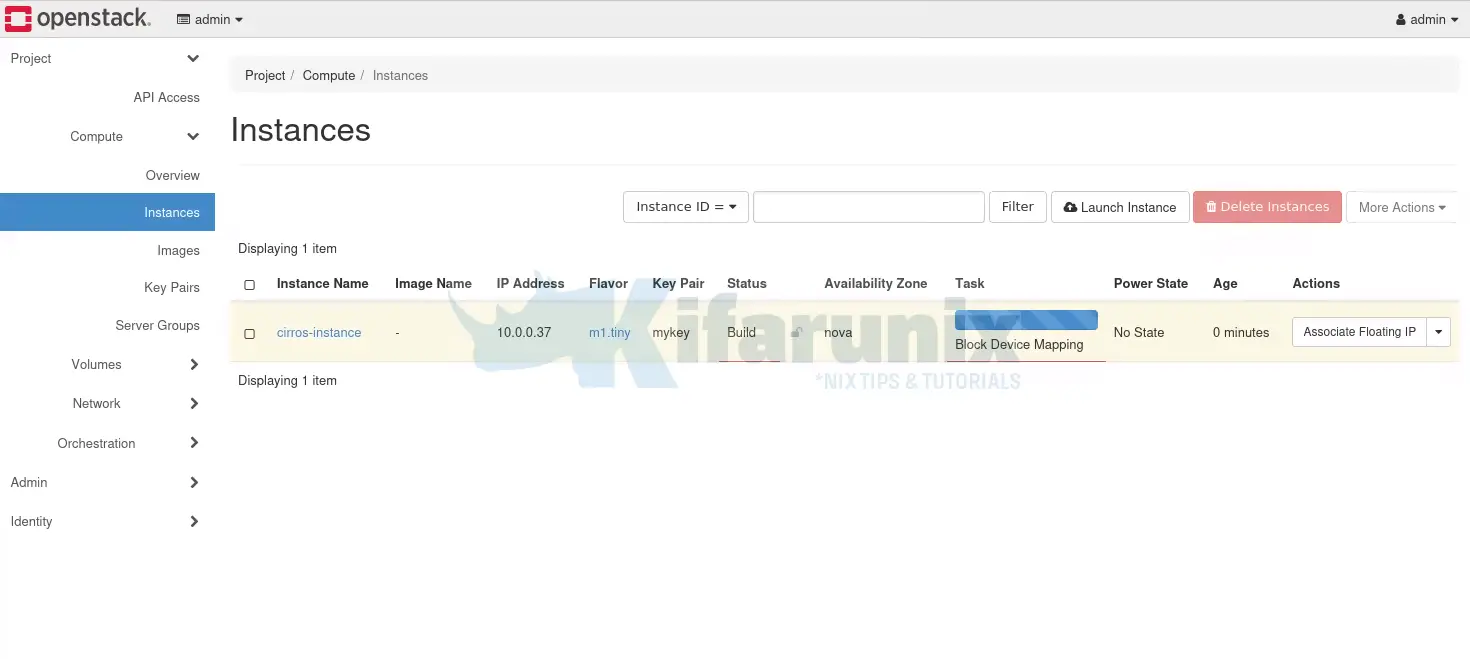Open the cirros-instance details link
This screenshot has width=1470, height=659.
(319, 332)
